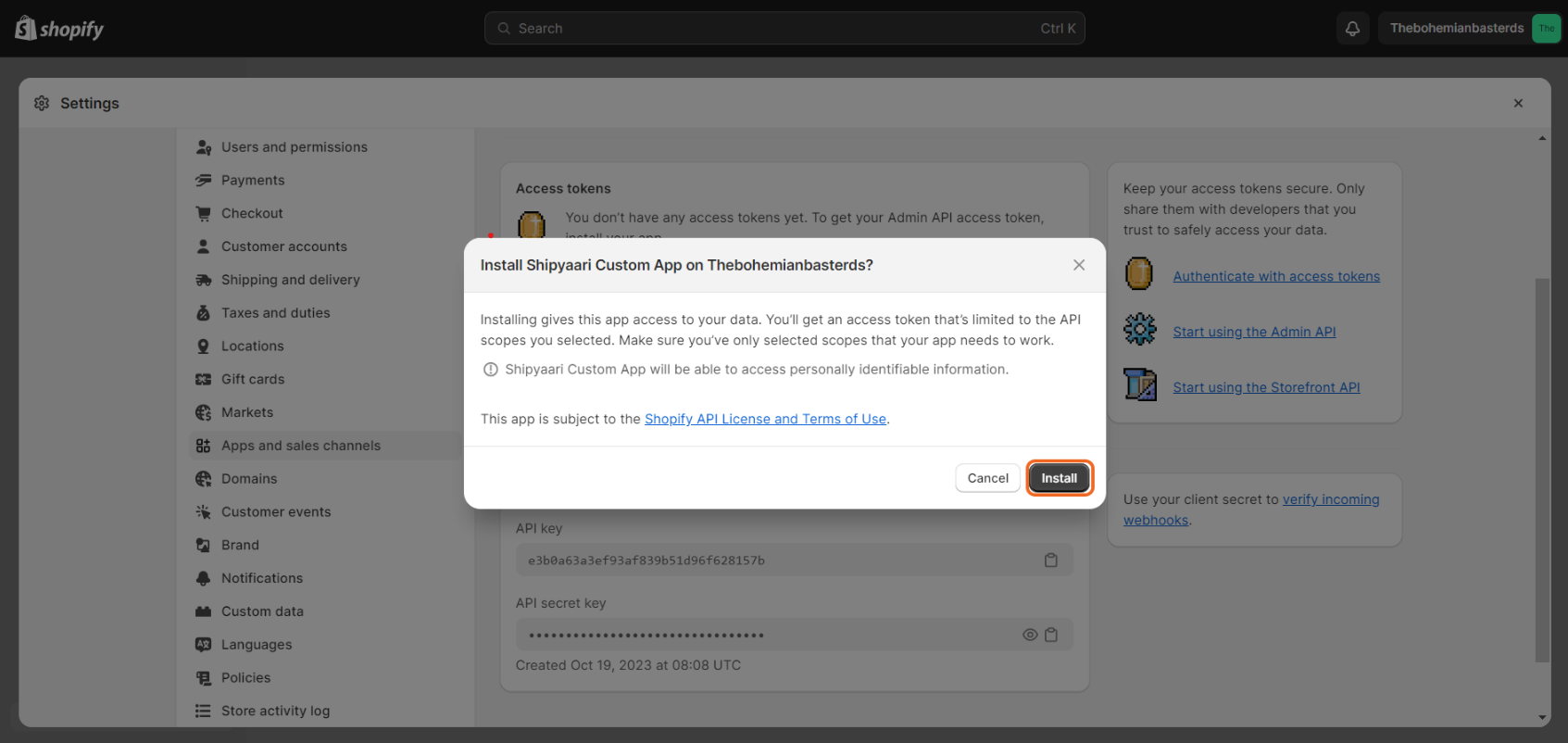This screenshot has height=743, width=1568.
Task: Open Authenticate with access tokens link
Action: point(1276,276)
